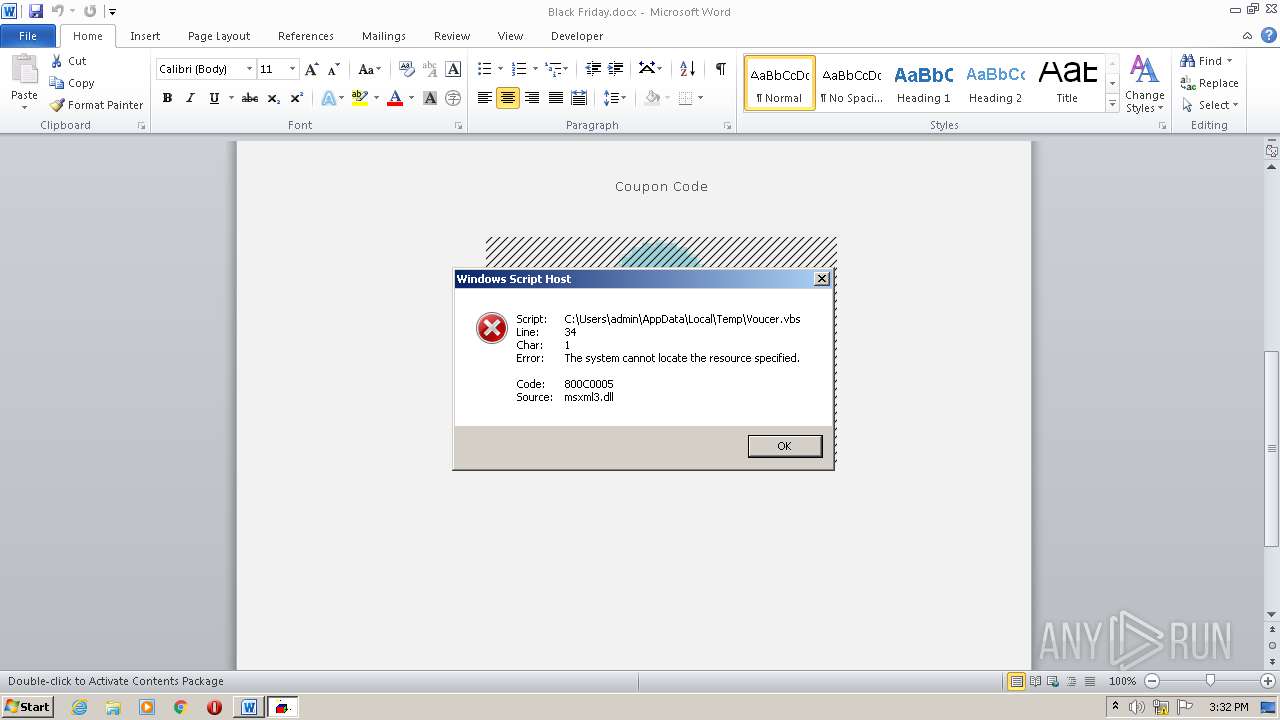The height and width of the screenshot is (720, 1280).
Task: Open Line Spacing dropdown
Action: [x=615, y=98]
